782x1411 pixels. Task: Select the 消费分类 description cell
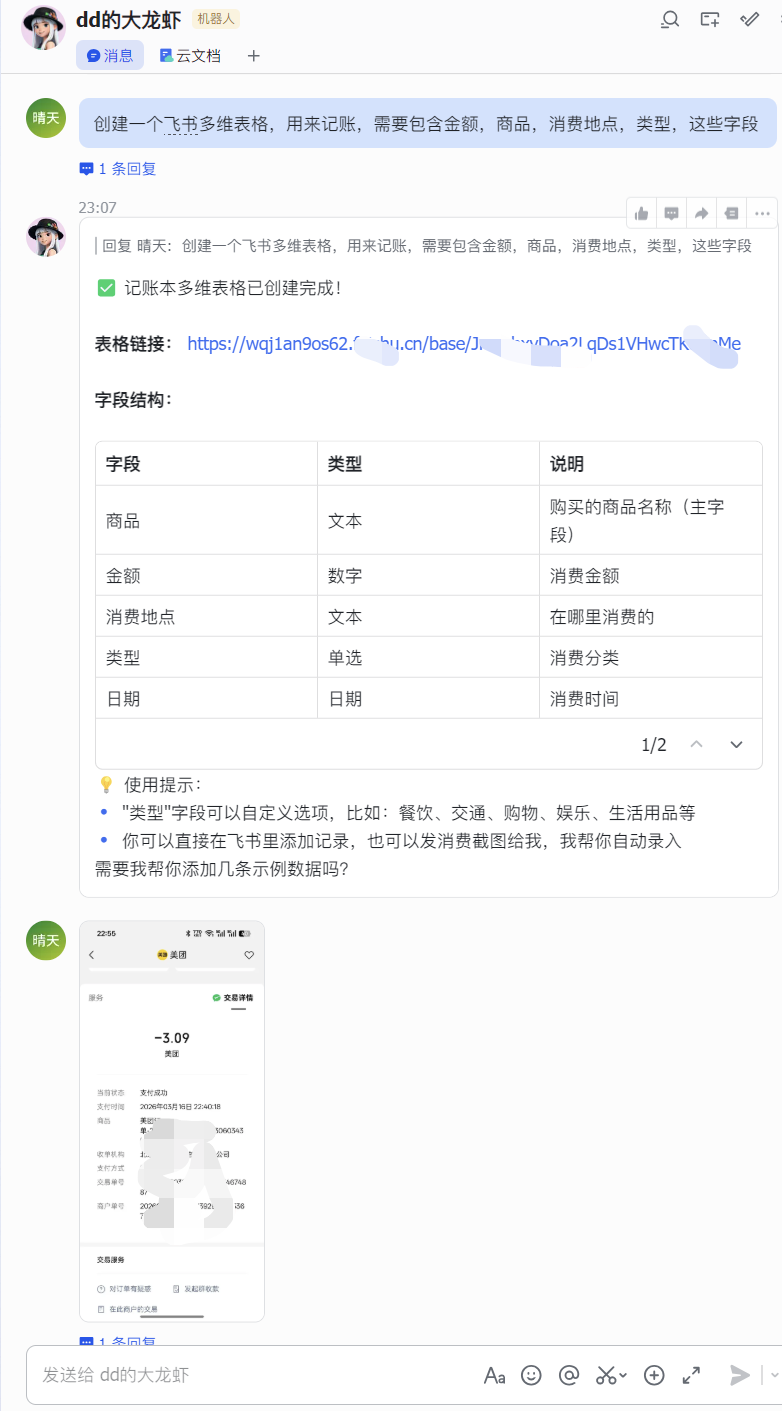pyautogui.click(x=651, y=658)
